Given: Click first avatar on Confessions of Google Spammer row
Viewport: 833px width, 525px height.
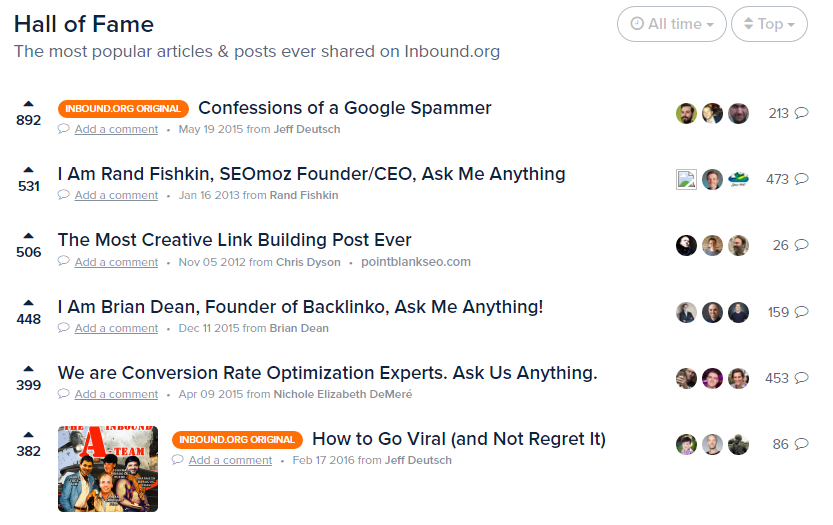Looking at the screenshot, I should tap(686, 113).
